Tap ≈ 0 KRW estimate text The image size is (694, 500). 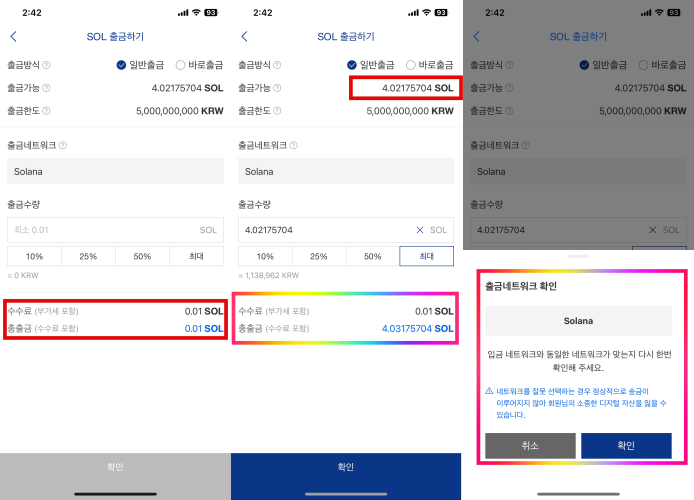(x=23, y=275)
